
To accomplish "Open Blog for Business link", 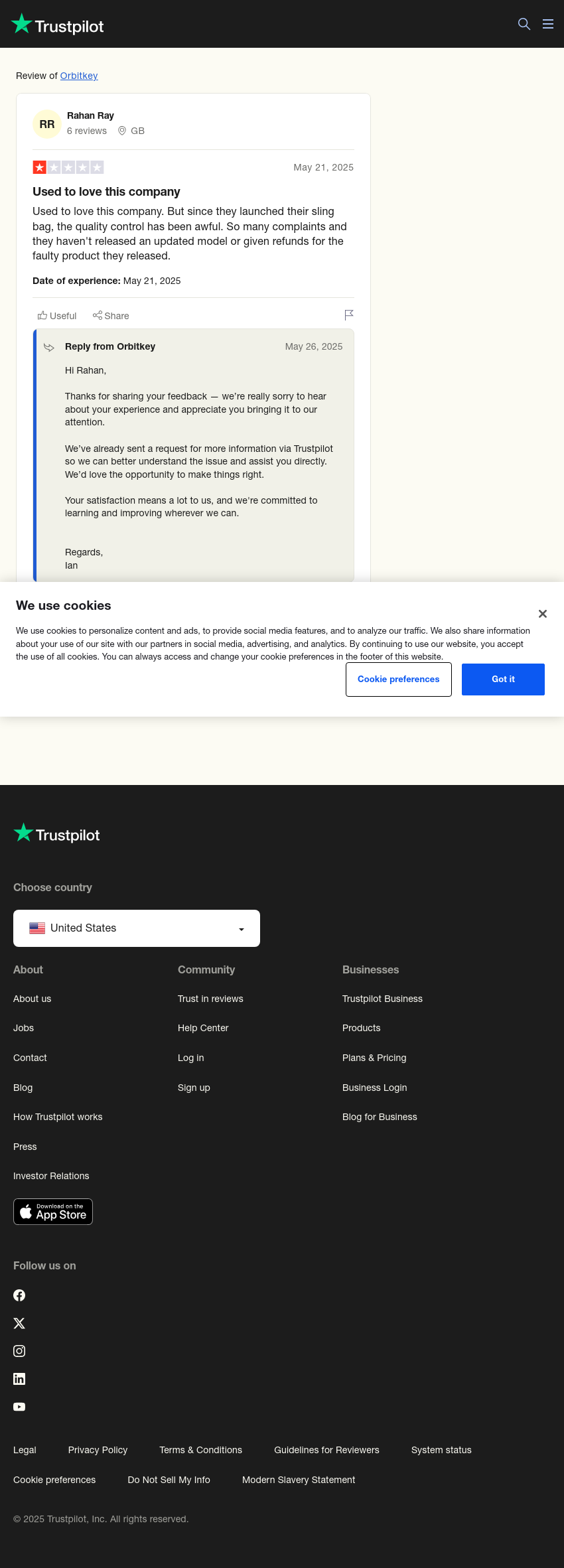I will [380, 1117].
